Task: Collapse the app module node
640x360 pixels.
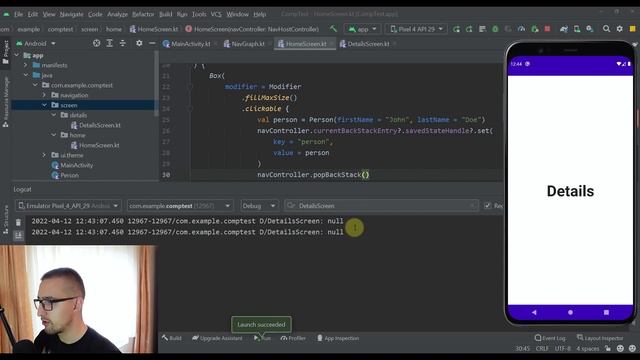Action: pyautogui.click(x=17, y=55)
